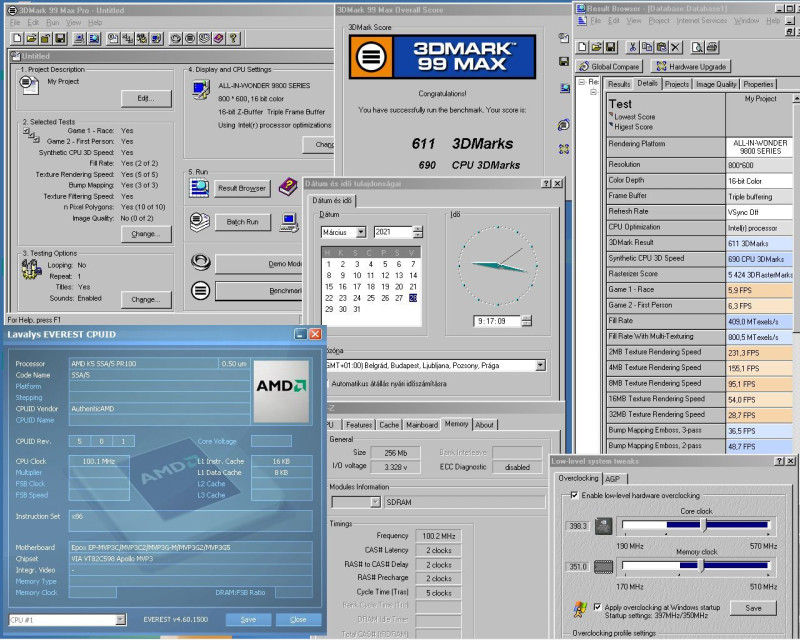Click Cut scissors icon in Result Browser toolbar
The height and width of the screenshot is (640, 800).
click(x=633, y=47)
